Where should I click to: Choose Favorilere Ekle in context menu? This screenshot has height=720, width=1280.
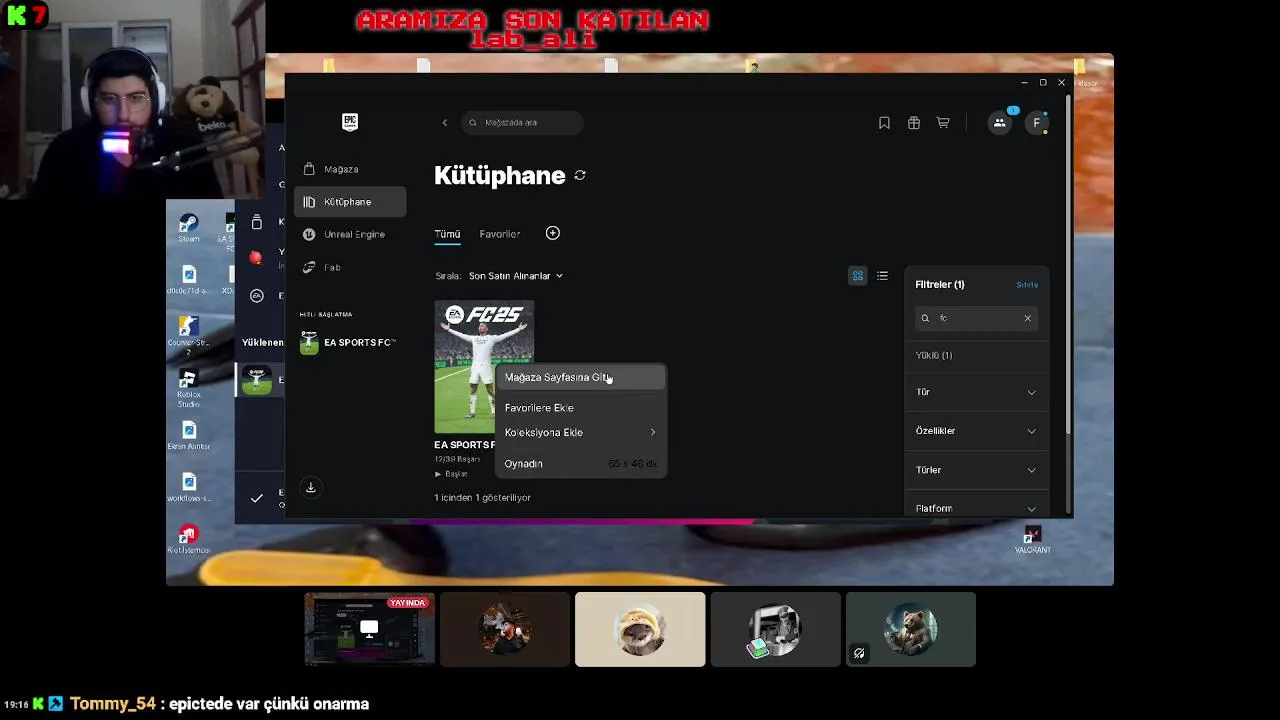[580, 408]
